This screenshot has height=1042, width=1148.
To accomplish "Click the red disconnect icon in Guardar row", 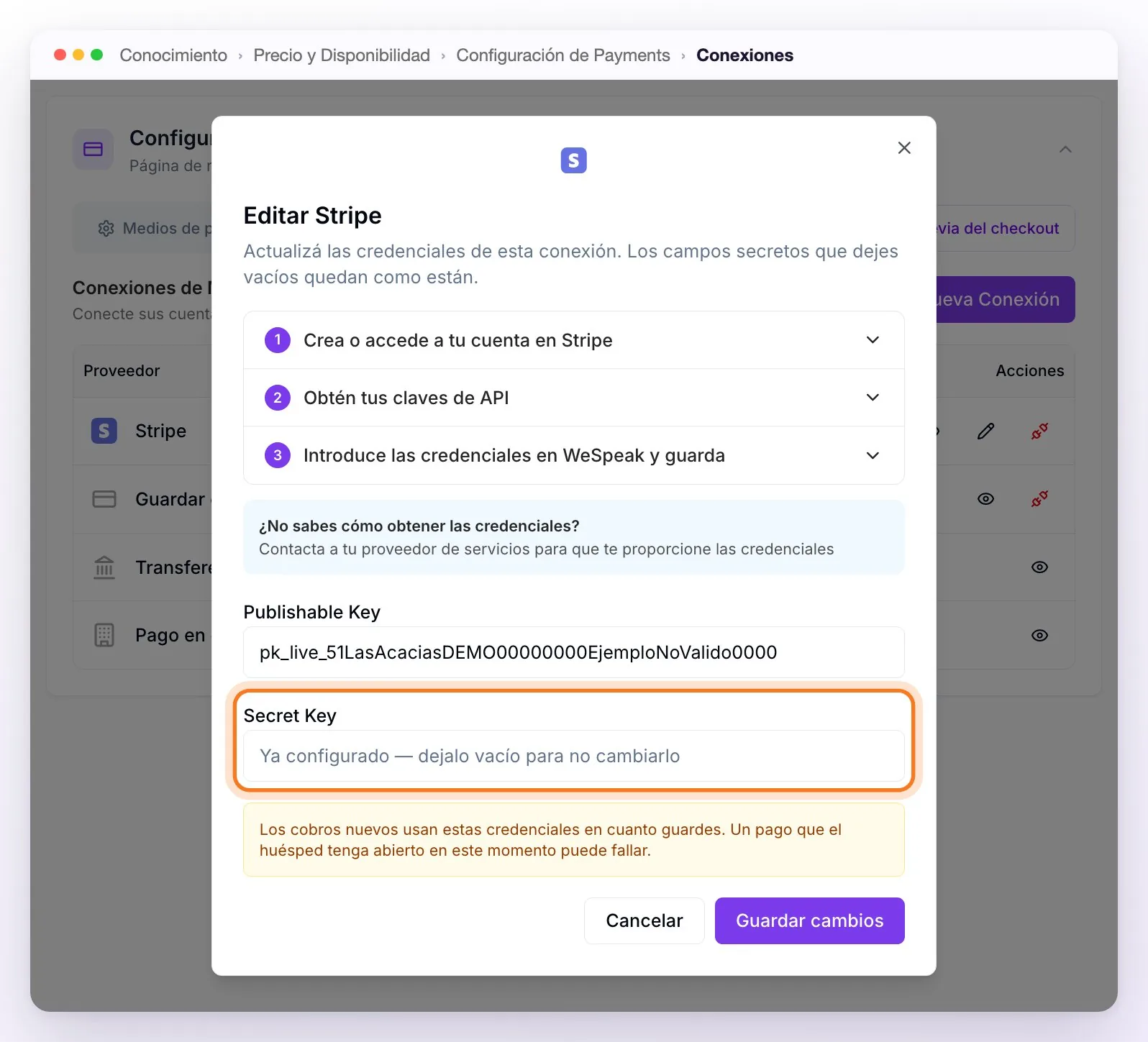I will pos(1039,498).
